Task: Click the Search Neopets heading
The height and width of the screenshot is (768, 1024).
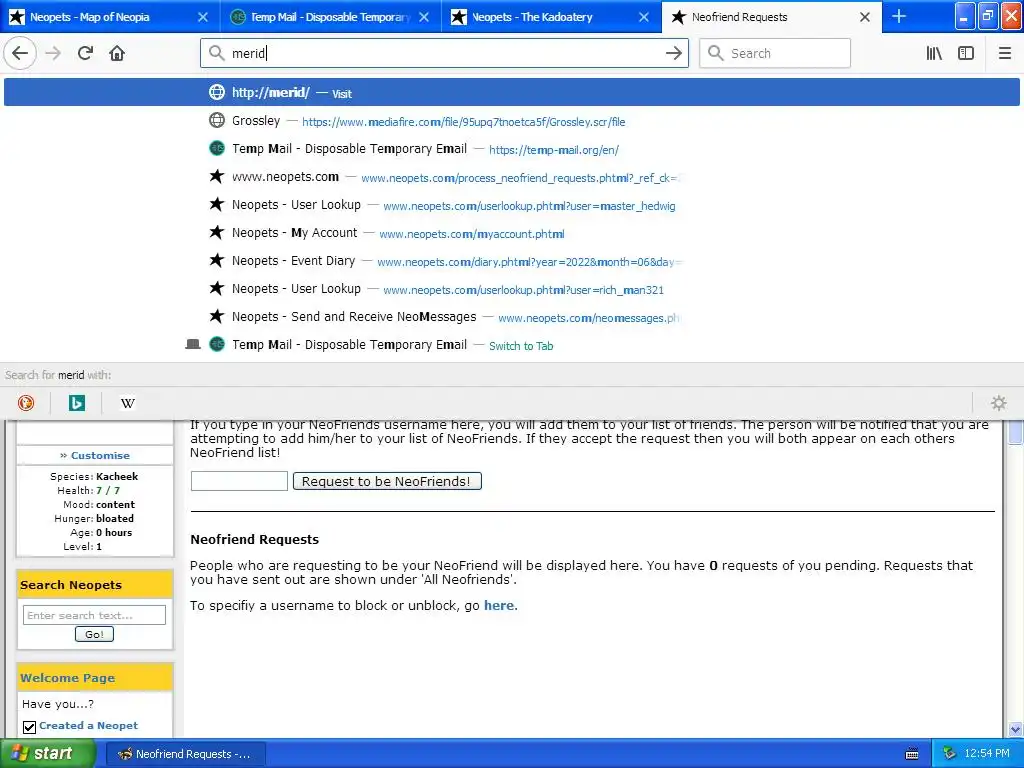Action: [x=71, y=584]
